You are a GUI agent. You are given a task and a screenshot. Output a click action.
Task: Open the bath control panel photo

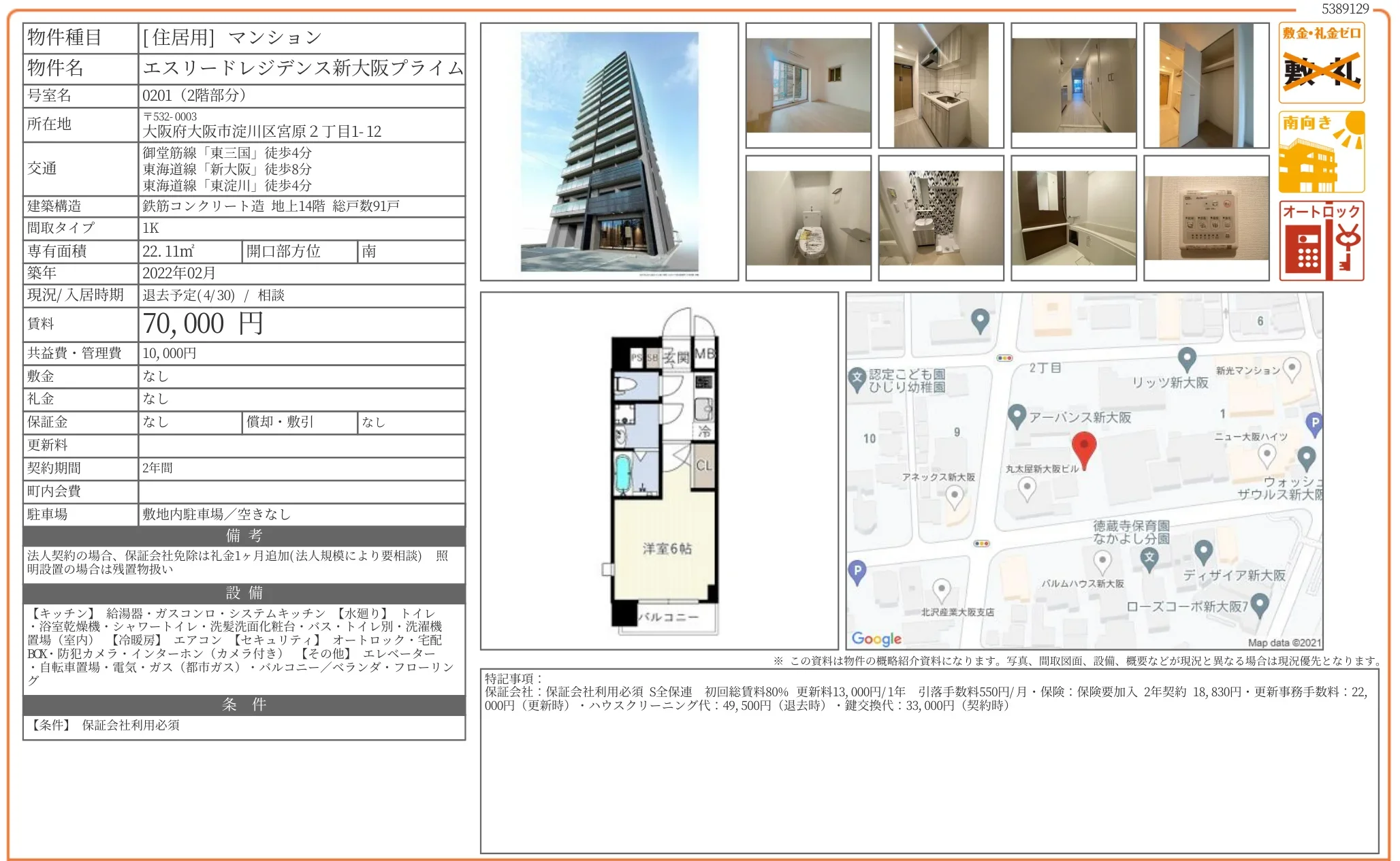[x=1206, y=218]
